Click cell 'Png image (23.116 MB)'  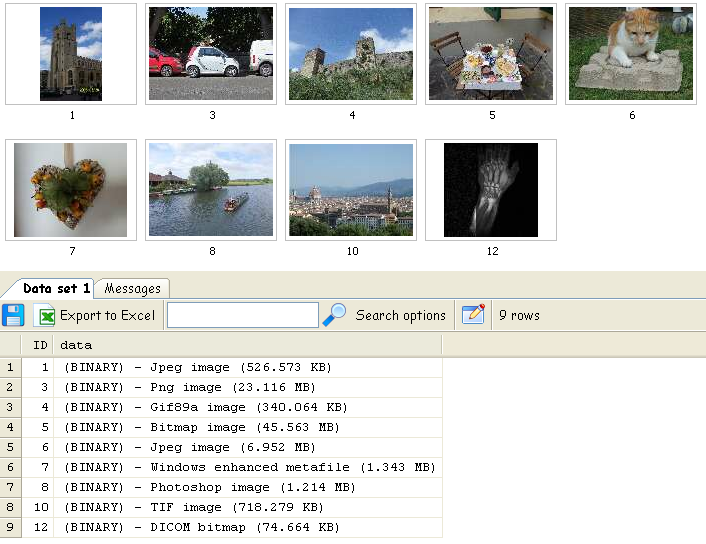(248, 387)
